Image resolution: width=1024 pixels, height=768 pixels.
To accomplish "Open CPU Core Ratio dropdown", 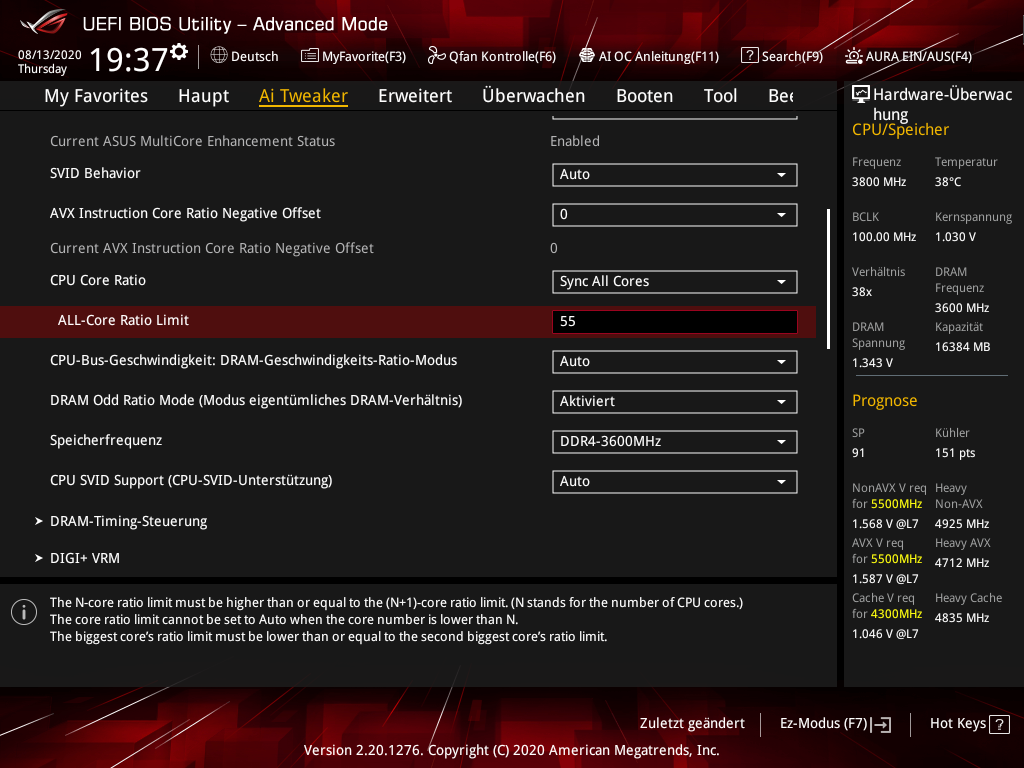I will (x=675, y=281).
